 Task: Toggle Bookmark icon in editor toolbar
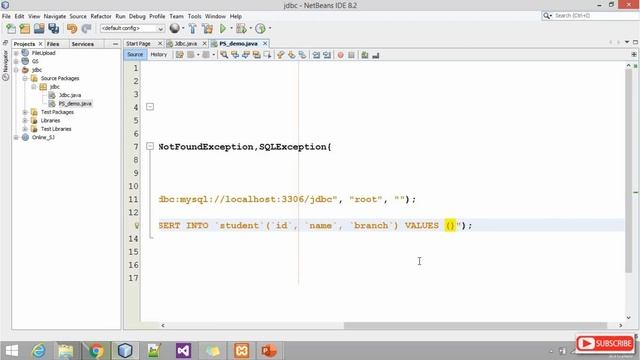click(x=302, y=55)
